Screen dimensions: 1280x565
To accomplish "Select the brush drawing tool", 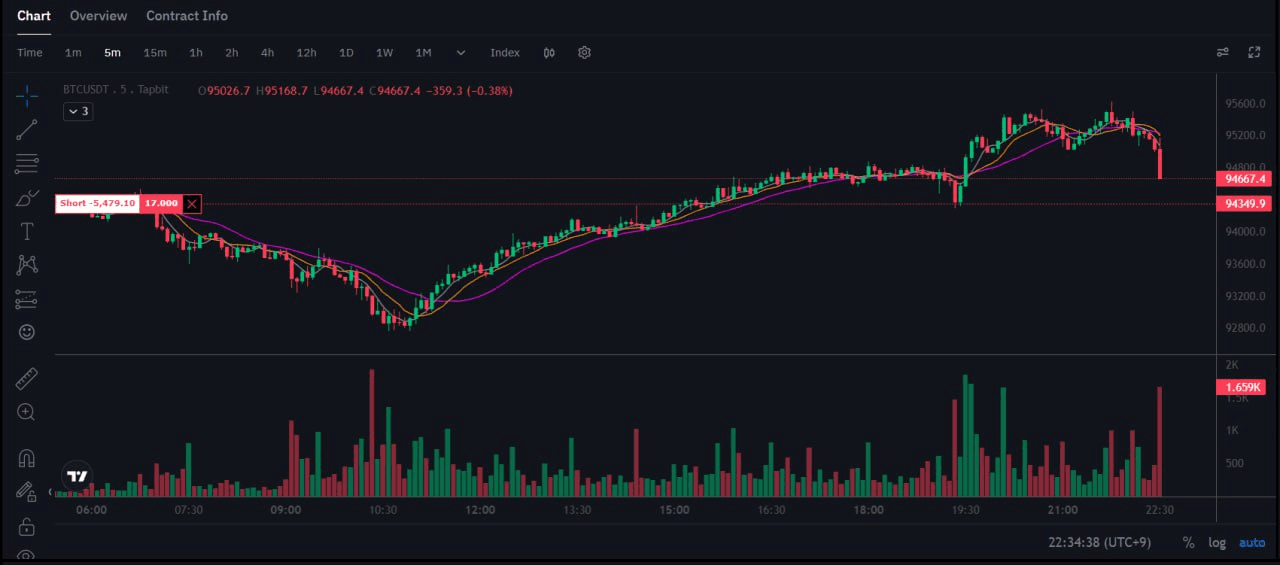I will click(x=27, y=198).
